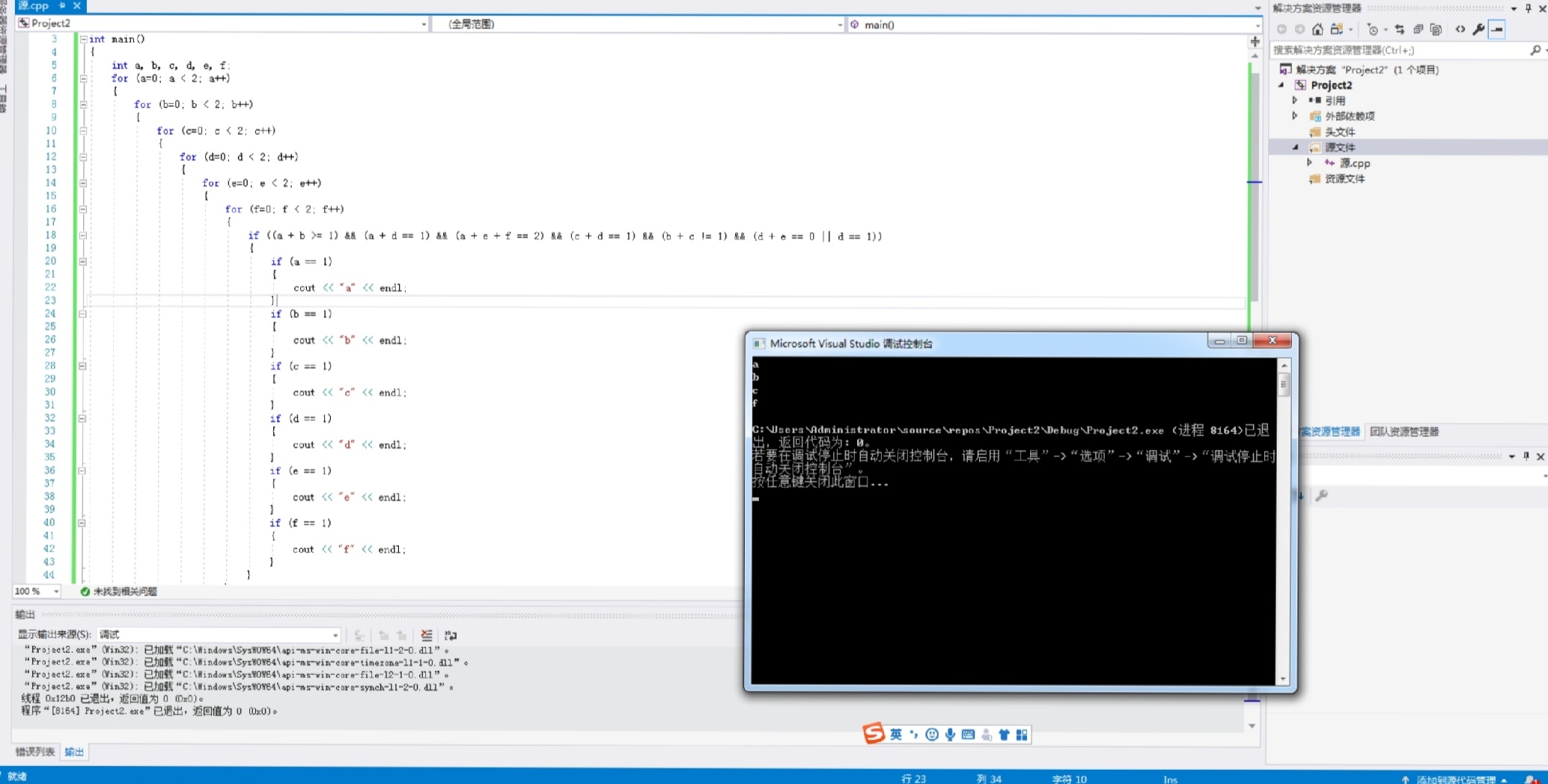Expand the 源.cpp file node

(x=1309, y=163)
